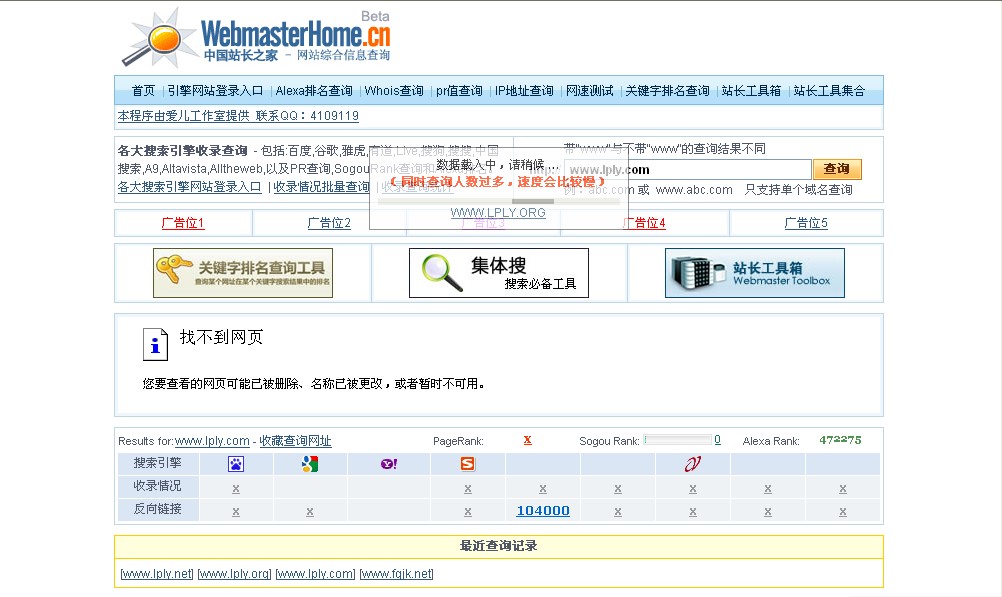The height and width of the screenshot is (597, 1002).
Task: Open Alexa排名查询 in the nav bar
Action: tap(314, 91)
